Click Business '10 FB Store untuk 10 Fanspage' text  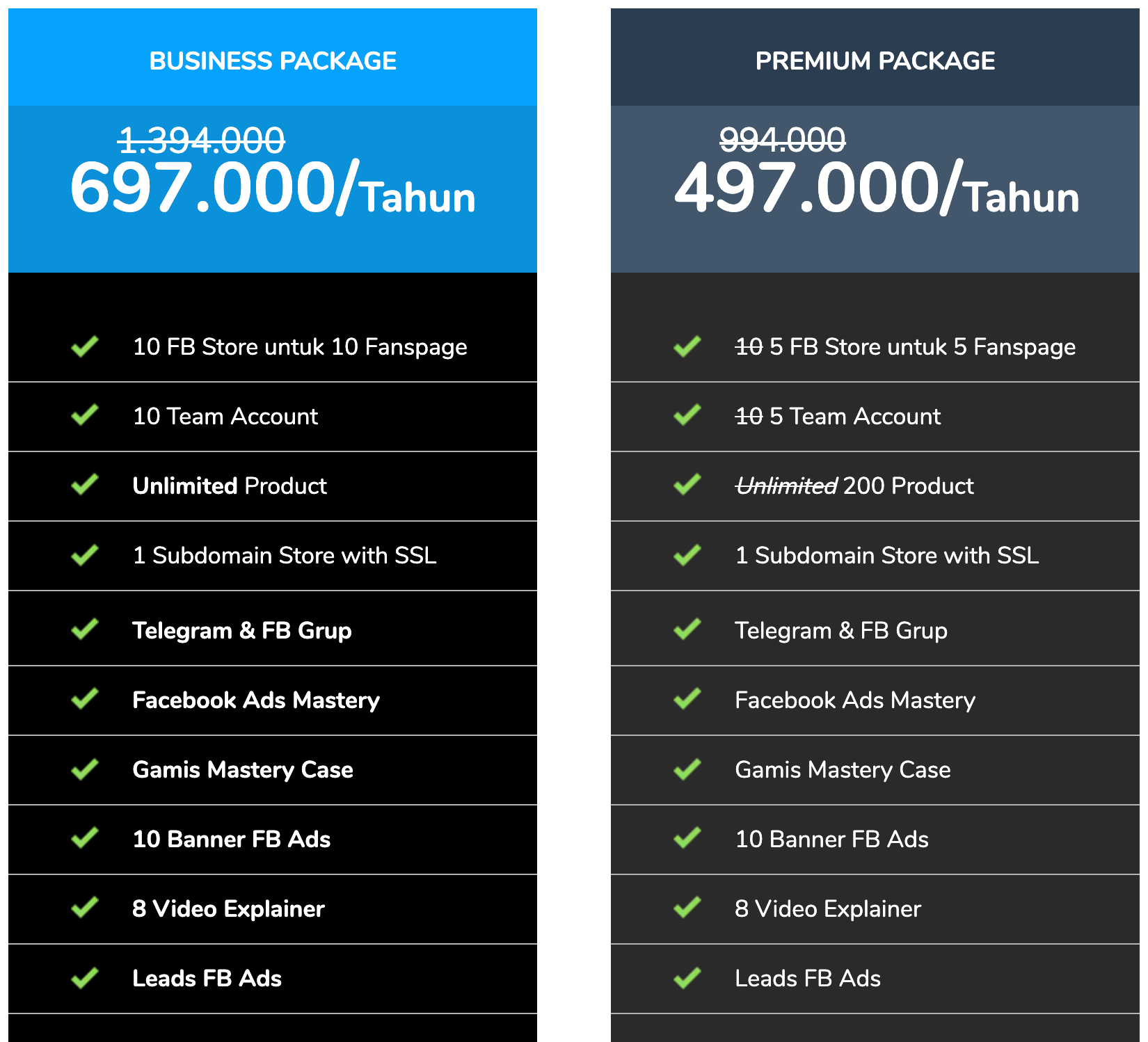[x=300, y=346]
